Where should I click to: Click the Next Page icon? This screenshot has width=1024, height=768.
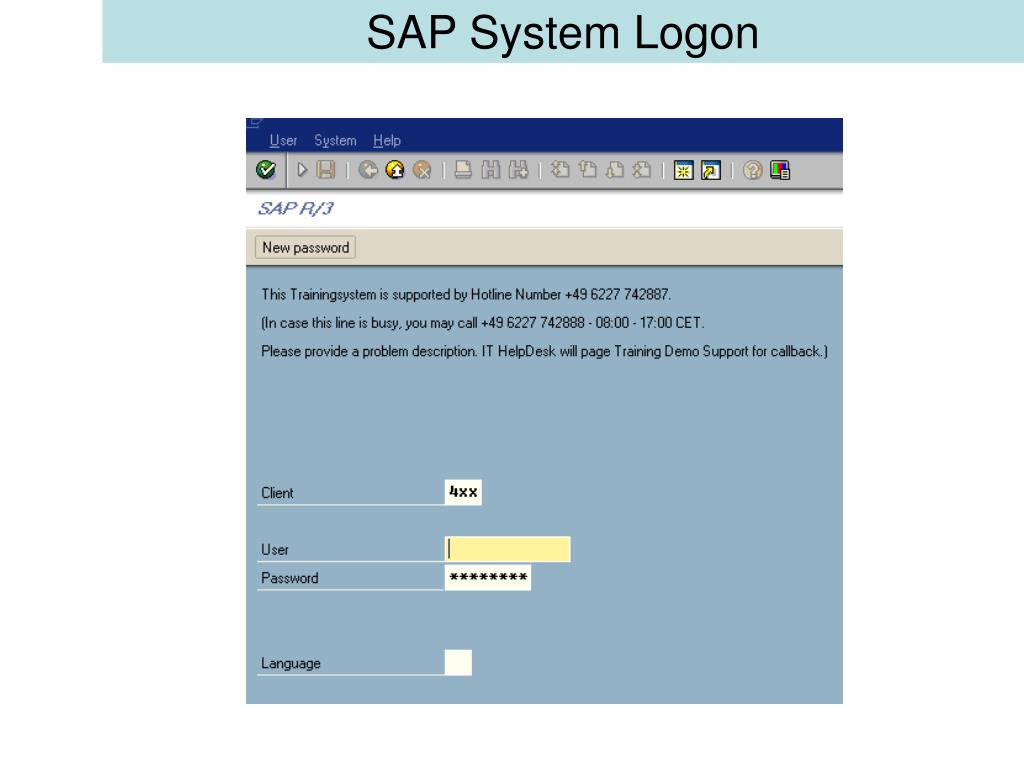pos(615,170)
